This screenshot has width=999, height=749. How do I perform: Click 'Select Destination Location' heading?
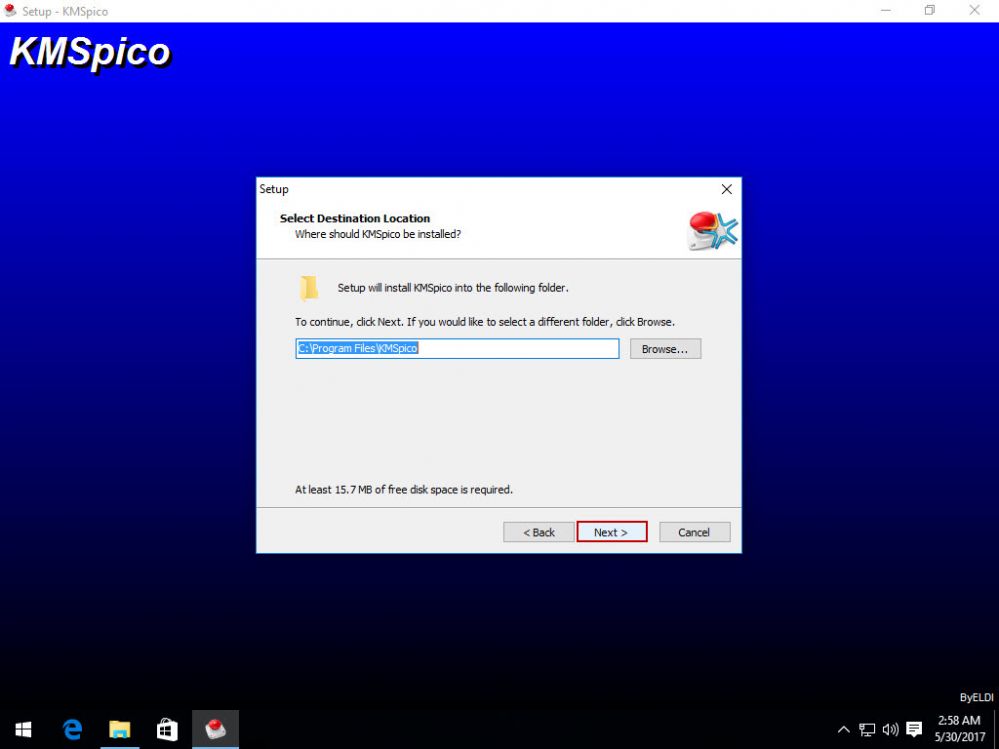click(355, 218)
